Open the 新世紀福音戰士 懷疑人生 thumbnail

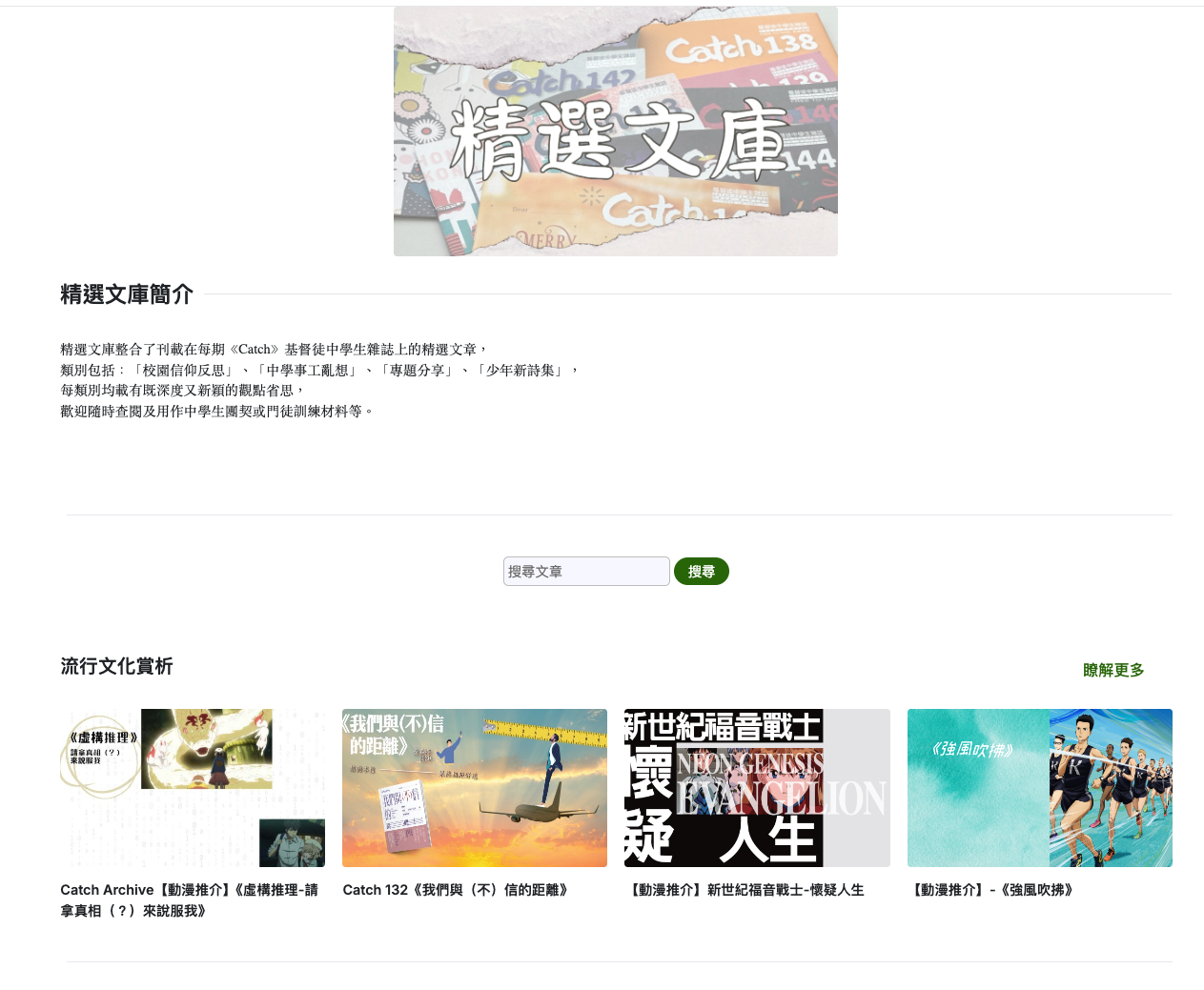tap(757, 788)
